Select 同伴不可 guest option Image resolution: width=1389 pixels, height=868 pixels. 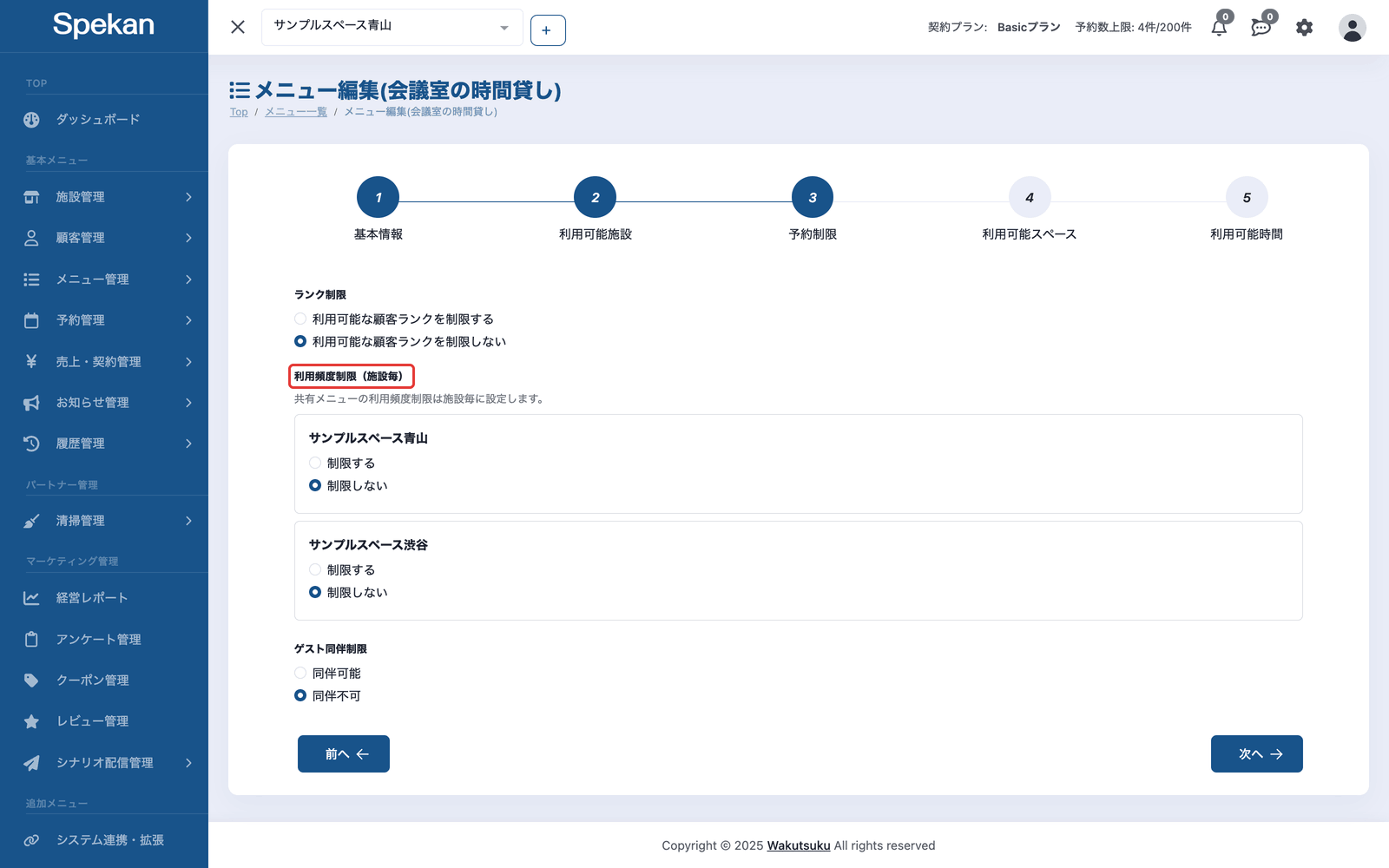pos(300,695)
